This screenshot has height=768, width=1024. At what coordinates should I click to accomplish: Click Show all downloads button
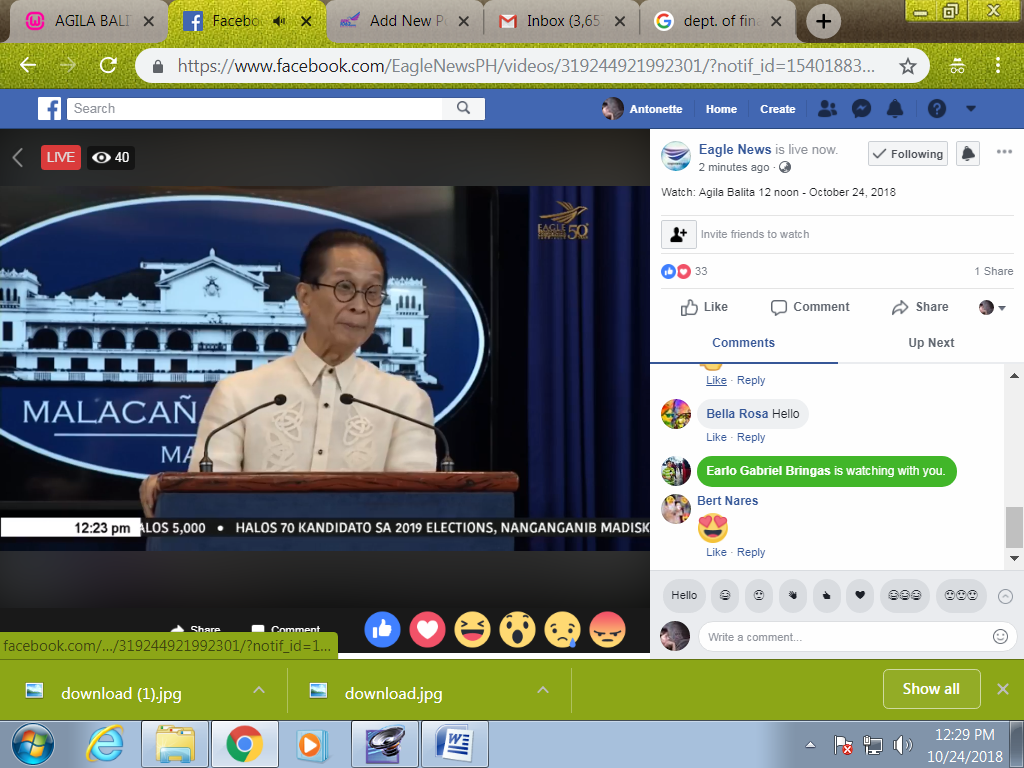[x=930, y=689]
